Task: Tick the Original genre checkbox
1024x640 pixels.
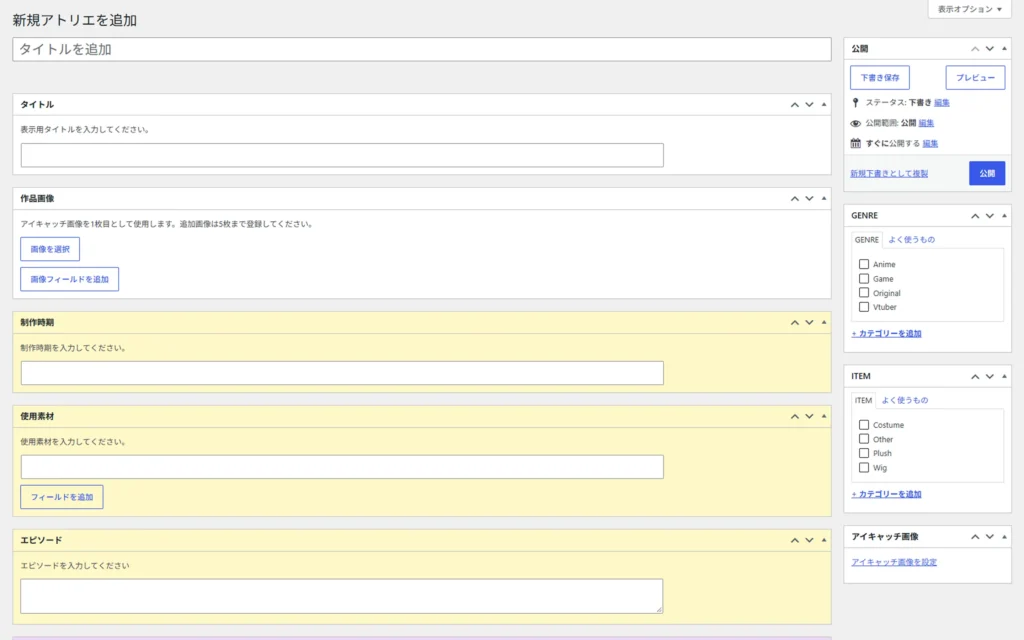Action: 864,293
